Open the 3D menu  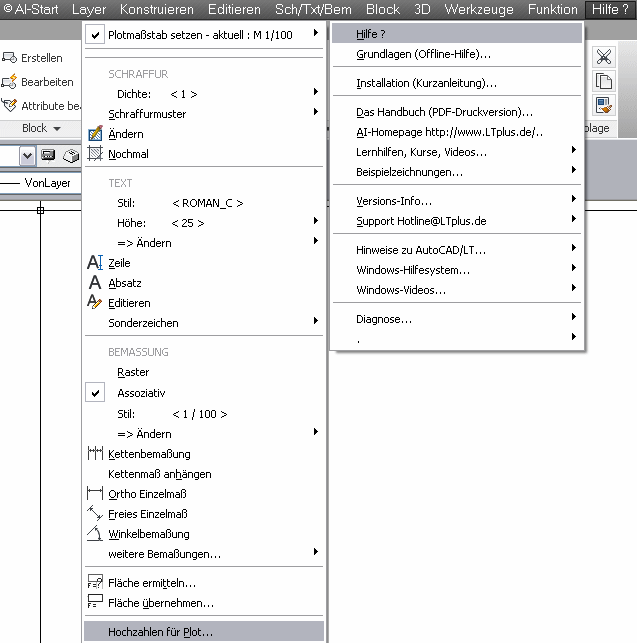[x=422, y=9]
